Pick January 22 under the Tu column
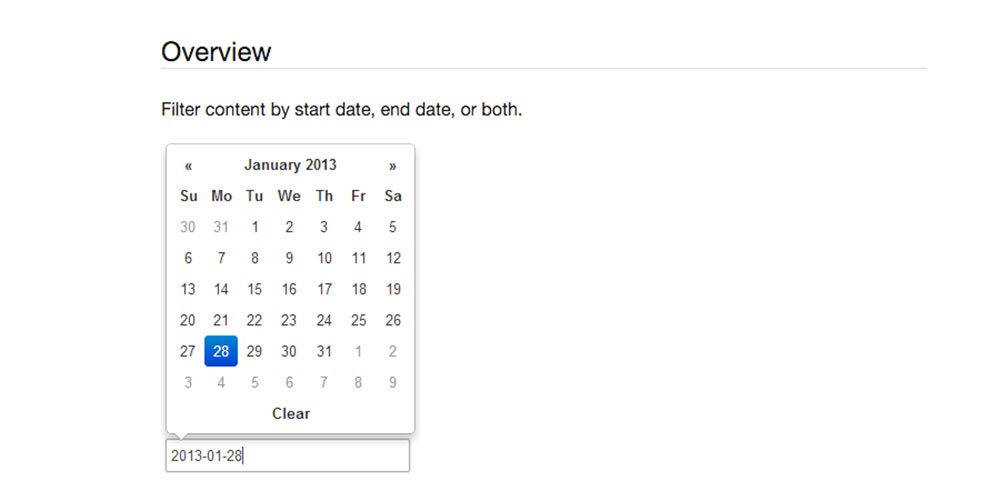Image resolution: width=1000 pixels, height=491 pixels. pyautogui.click(x=255, y=320)
